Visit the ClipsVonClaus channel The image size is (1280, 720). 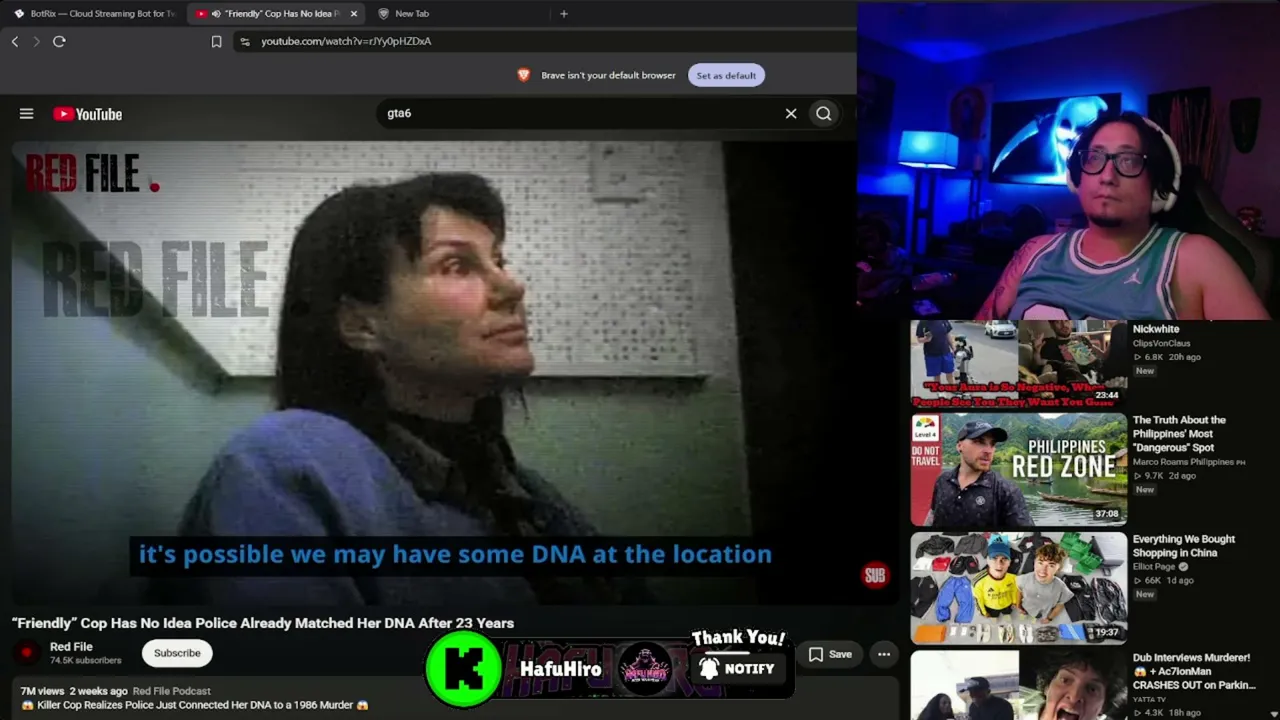tap(1161, 343)
